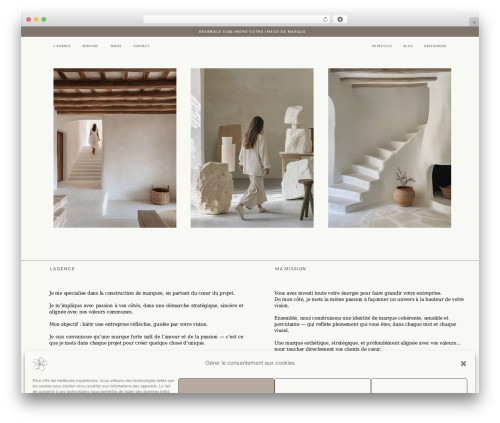
Task: Click the round icon beside the address bar
Action: point(340,19)
